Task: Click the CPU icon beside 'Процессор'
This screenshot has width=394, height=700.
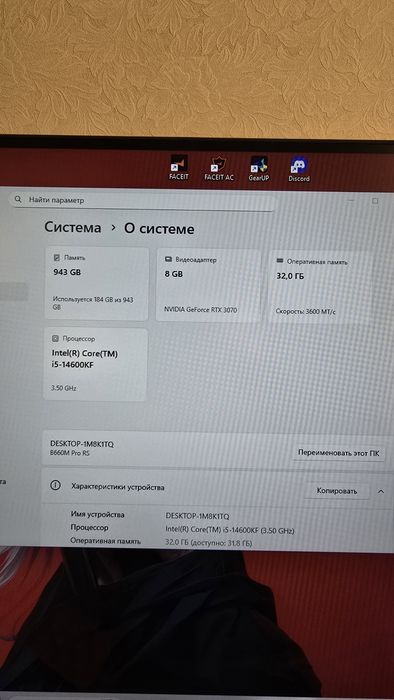Action: click(55, 338)
